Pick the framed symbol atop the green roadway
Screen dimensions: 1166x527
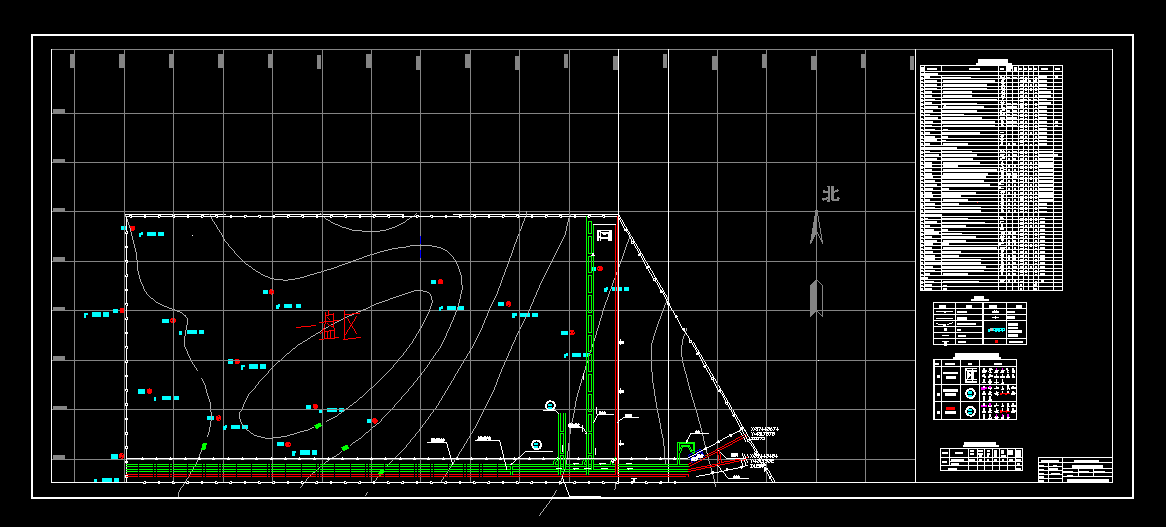pyautogui.click(x=605, y=236)
